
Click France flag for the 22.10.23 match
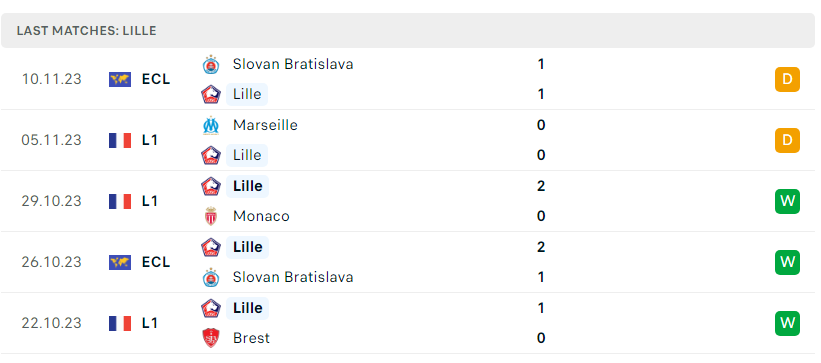120,323
